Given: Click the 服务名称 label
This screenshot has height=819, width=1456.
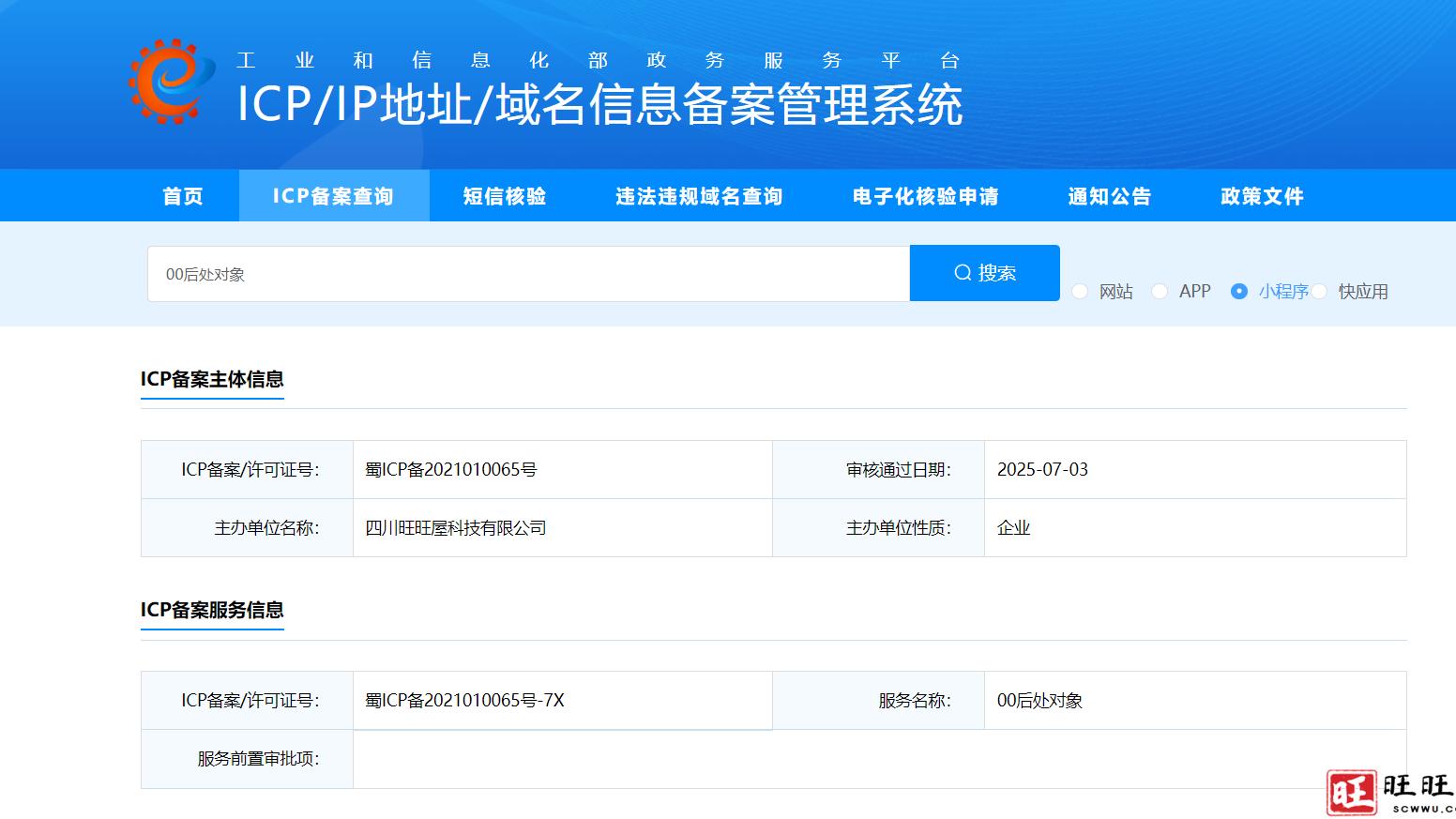Looking at the screenshot, I should coord(915,700).
